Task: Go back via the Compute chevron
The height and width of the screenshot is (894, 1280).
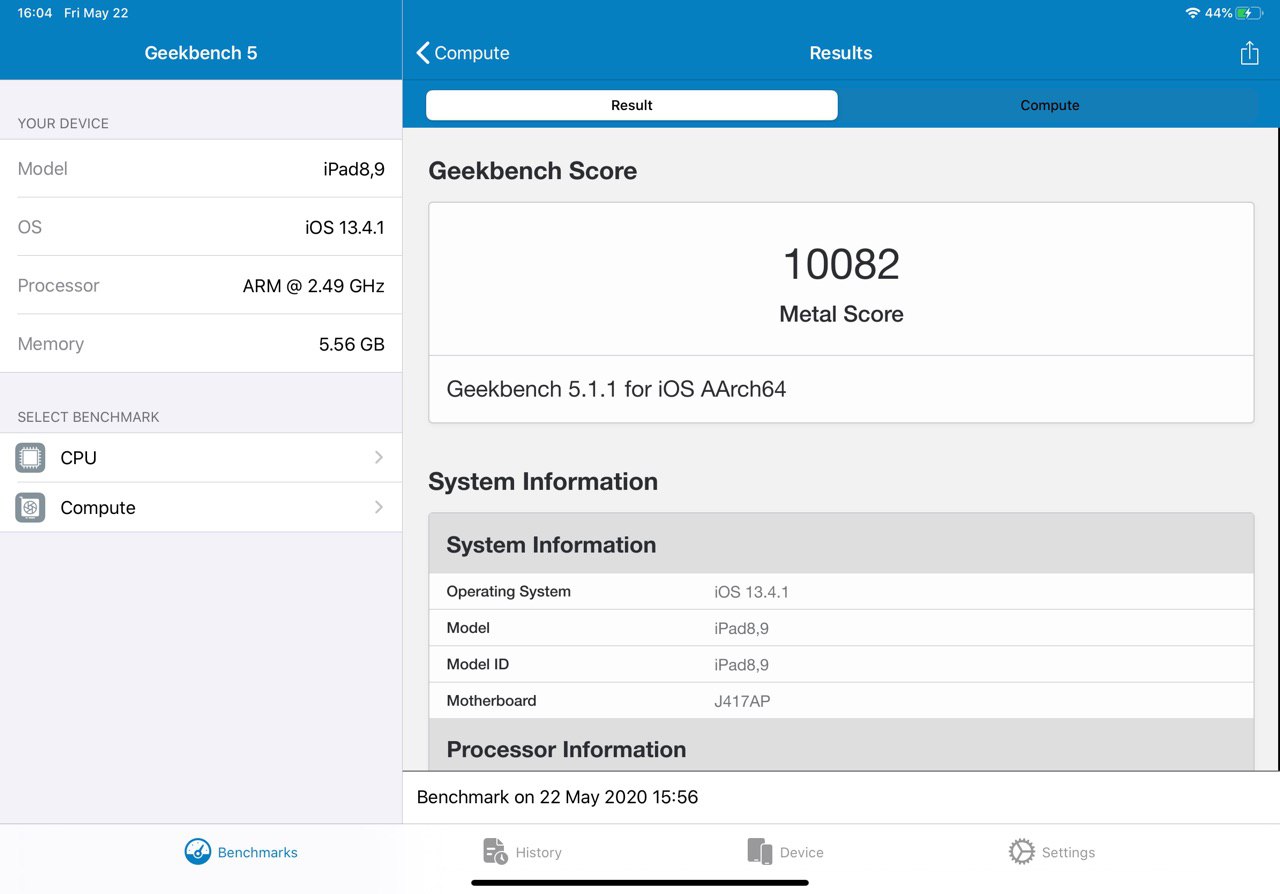Action: (423, 53)
